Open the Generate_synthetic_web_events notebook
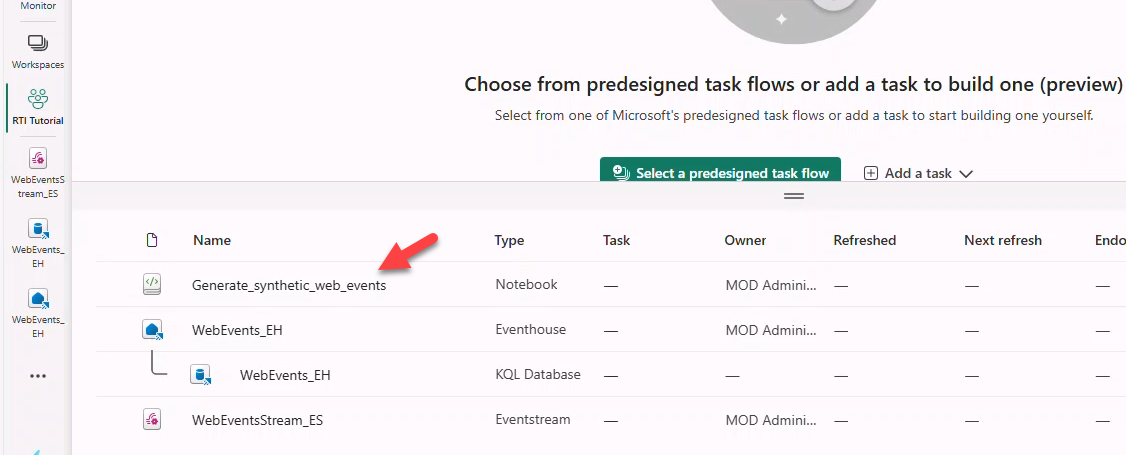Viewport: 1126px width, 455px height. click(289, 285)
